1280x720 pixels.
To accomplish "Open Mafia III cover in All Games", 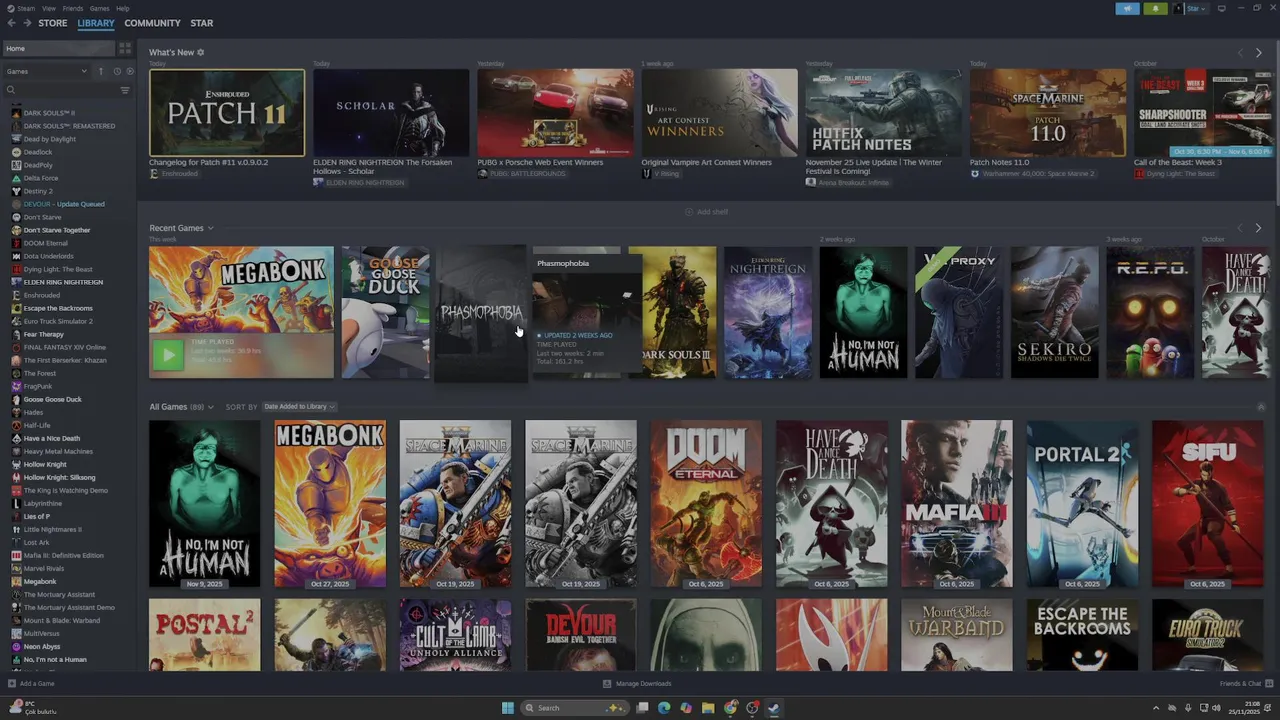I will click(956, 504).
